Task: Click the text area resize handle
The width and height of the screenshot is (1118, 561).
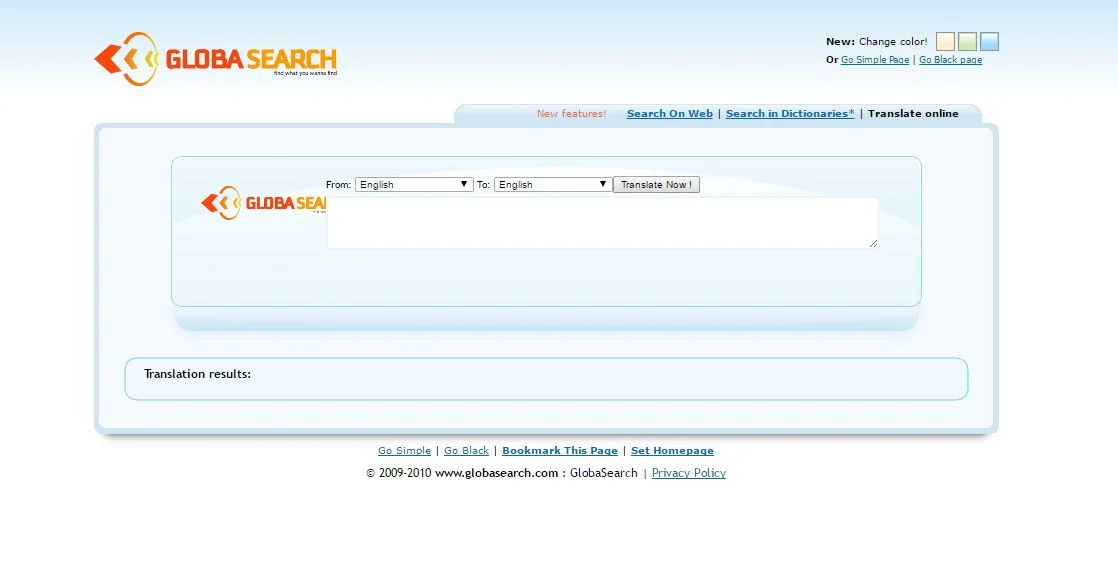Action: pyautogui.click(x=873, y=244)
